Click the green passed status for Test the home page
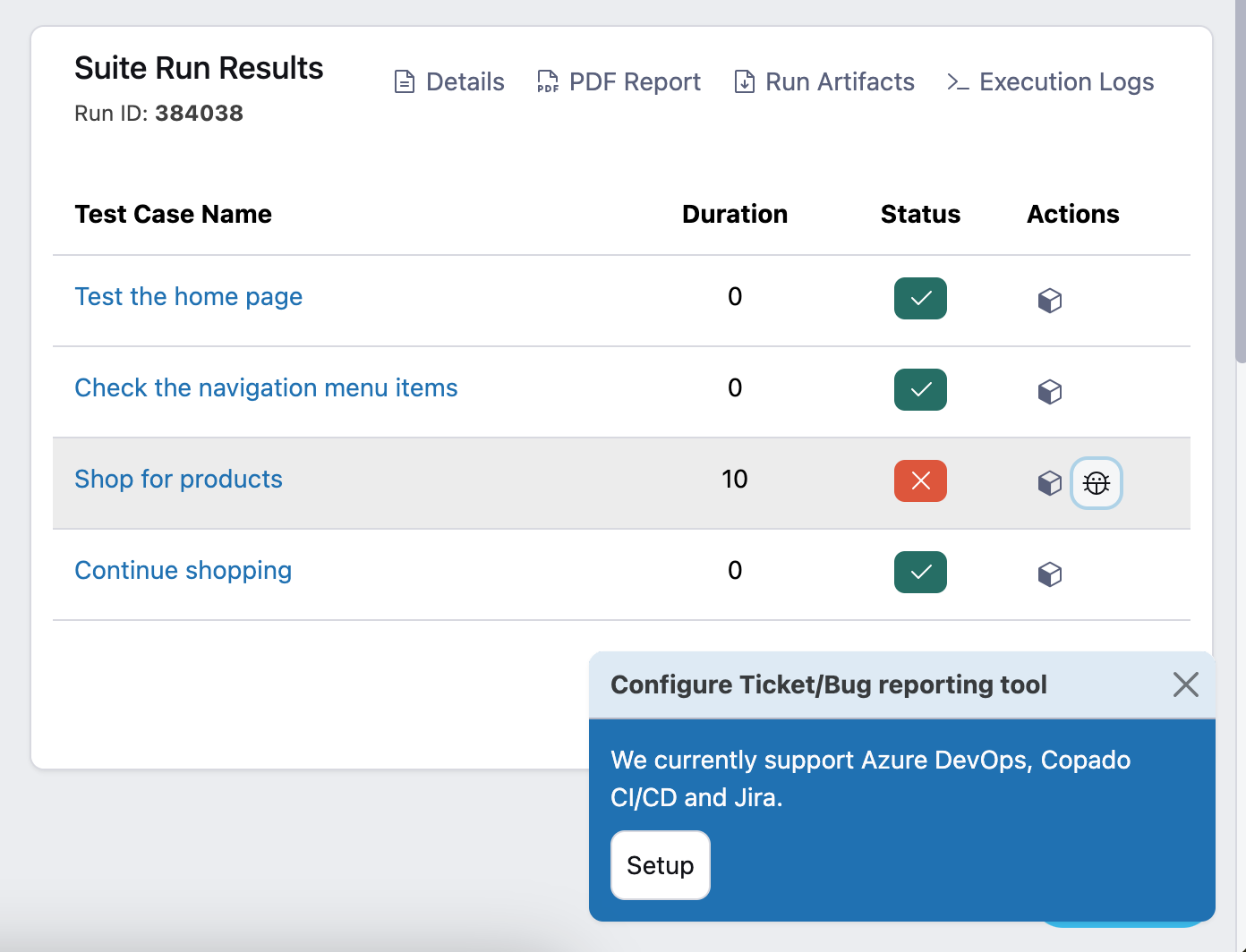 coord(920,298)
